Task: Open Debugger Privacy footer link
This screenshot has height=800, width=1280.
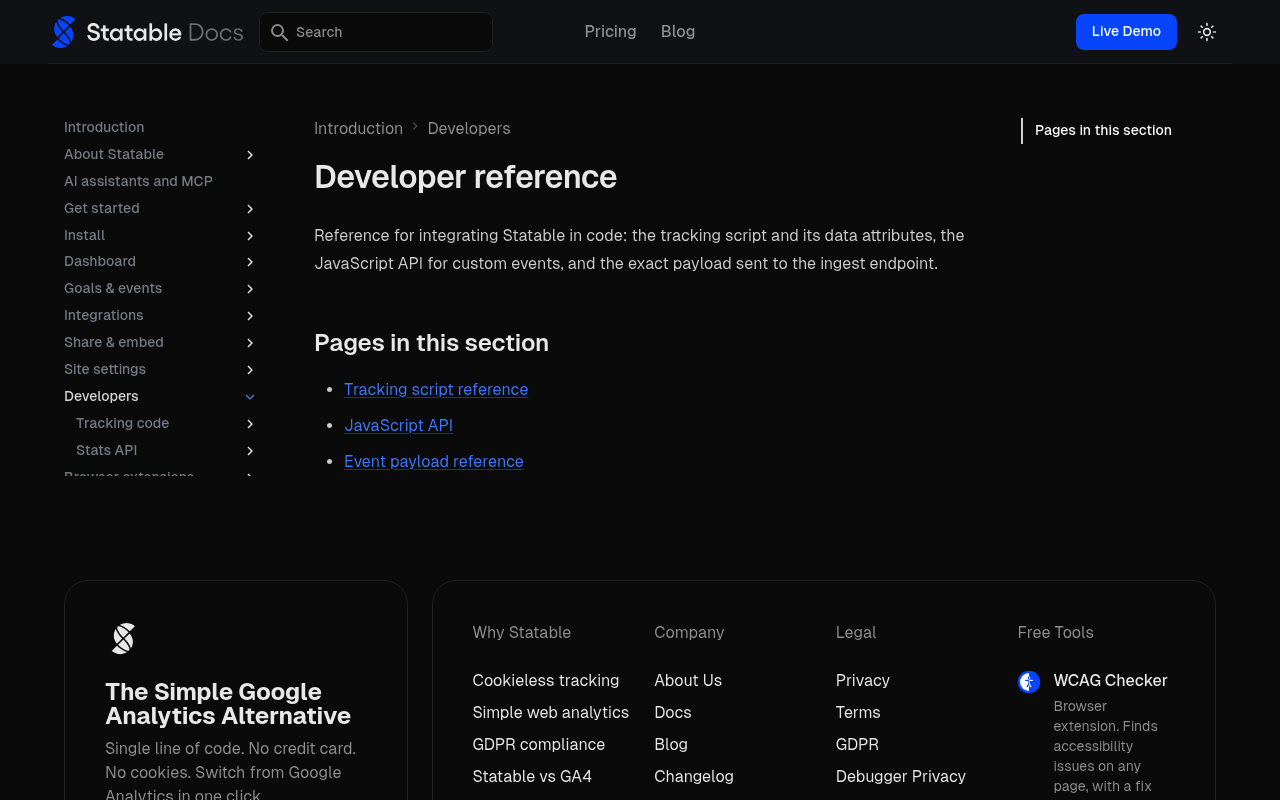Action: (901, 776)
